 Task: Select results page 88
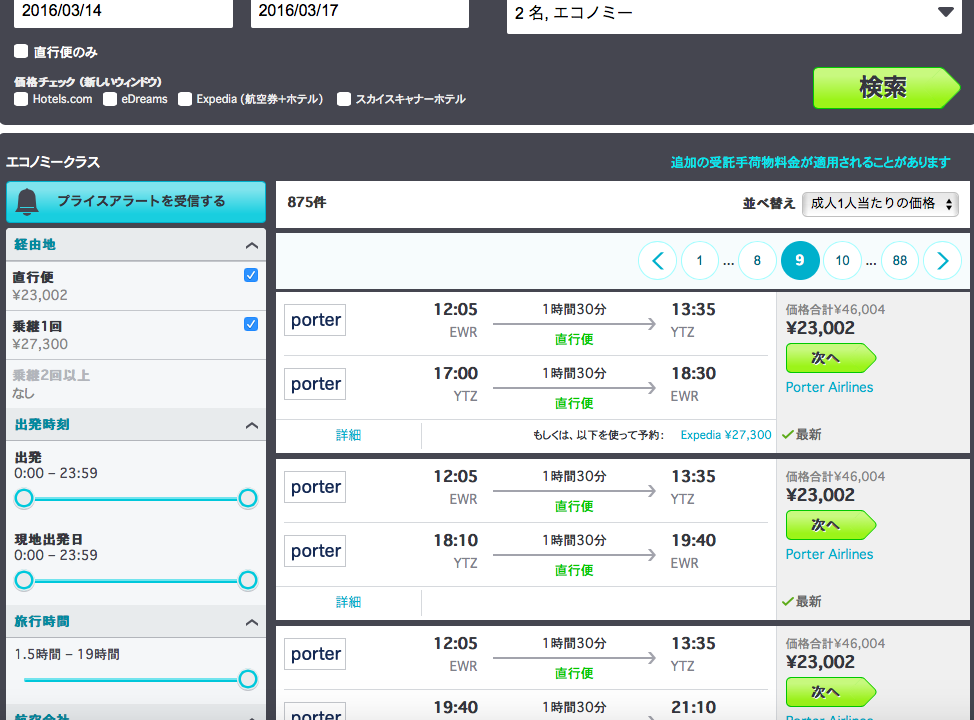tap(899, 260)
